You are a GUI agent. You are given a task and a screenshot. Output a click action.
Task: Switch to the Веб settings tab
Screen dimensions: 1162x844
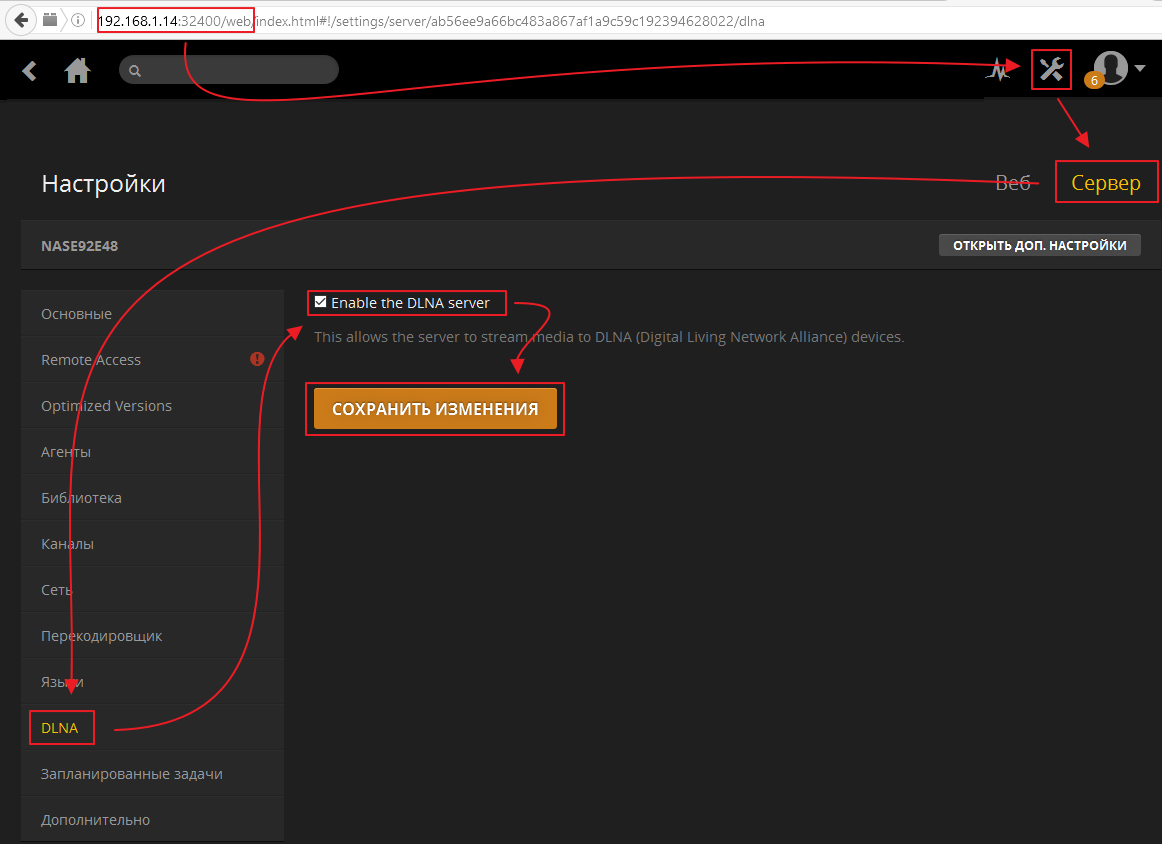[1012, 183]
